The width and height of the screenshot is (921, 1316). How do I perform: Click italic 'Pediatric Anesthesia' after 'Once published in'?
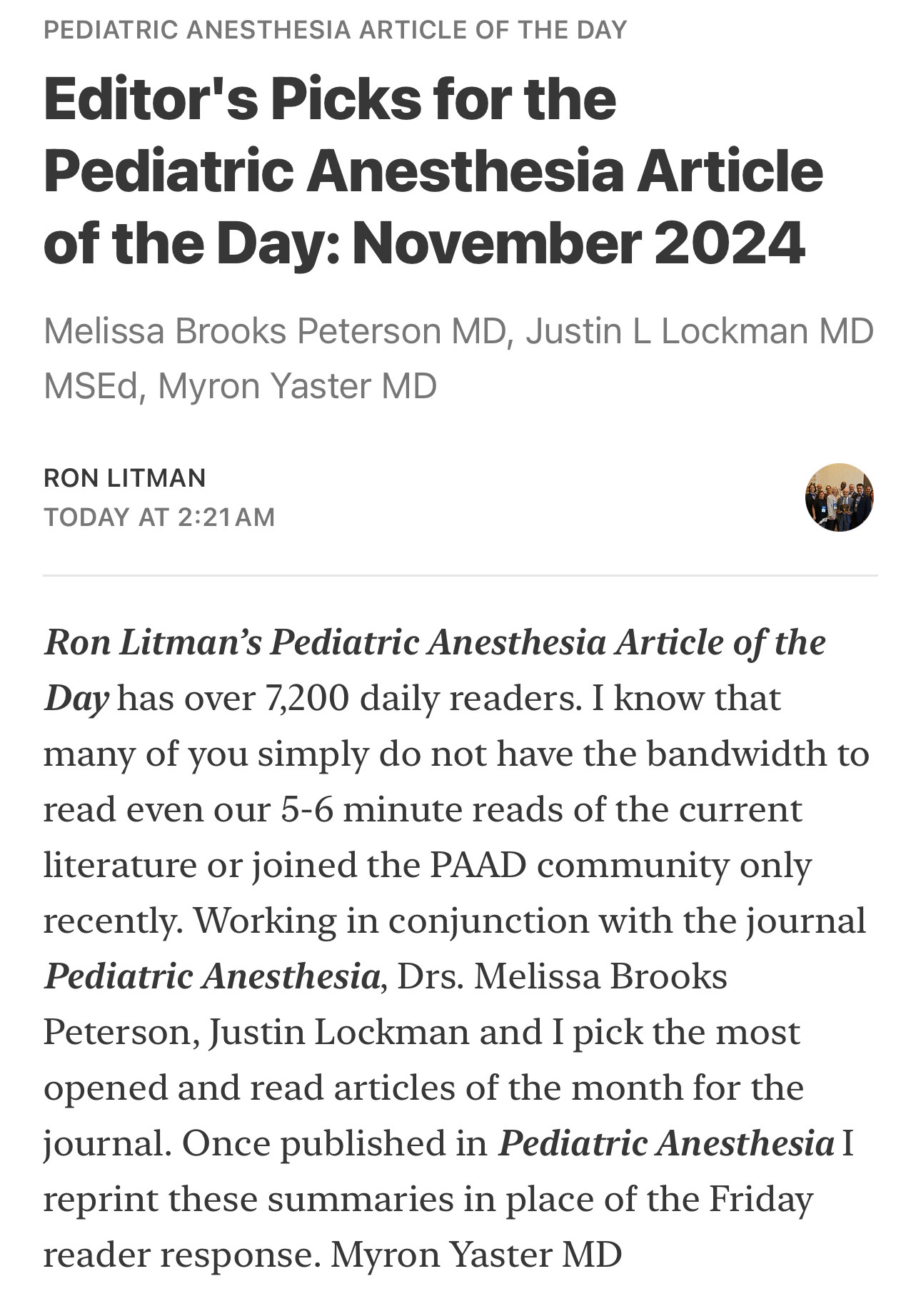(666, 1143)
